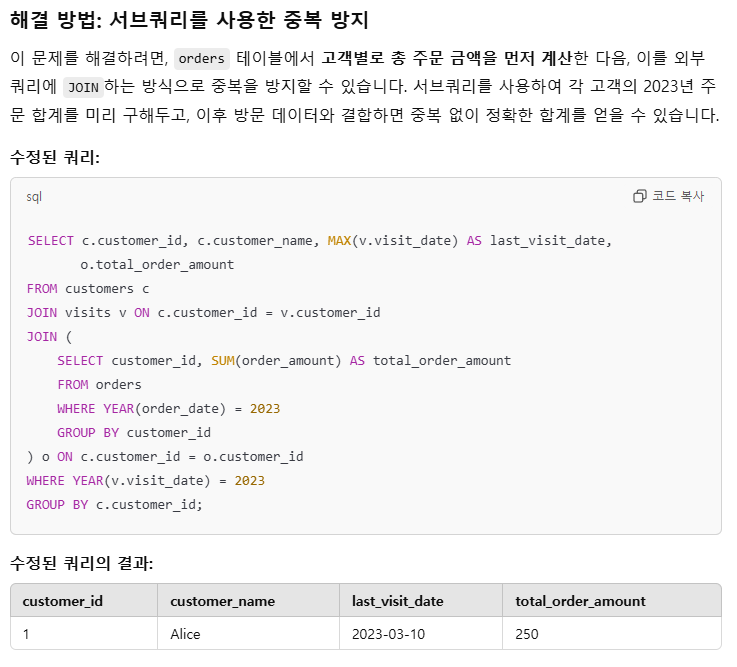Click the line 'FROM customers c'
Screen dimensions: 737x667
coord(88,289)
